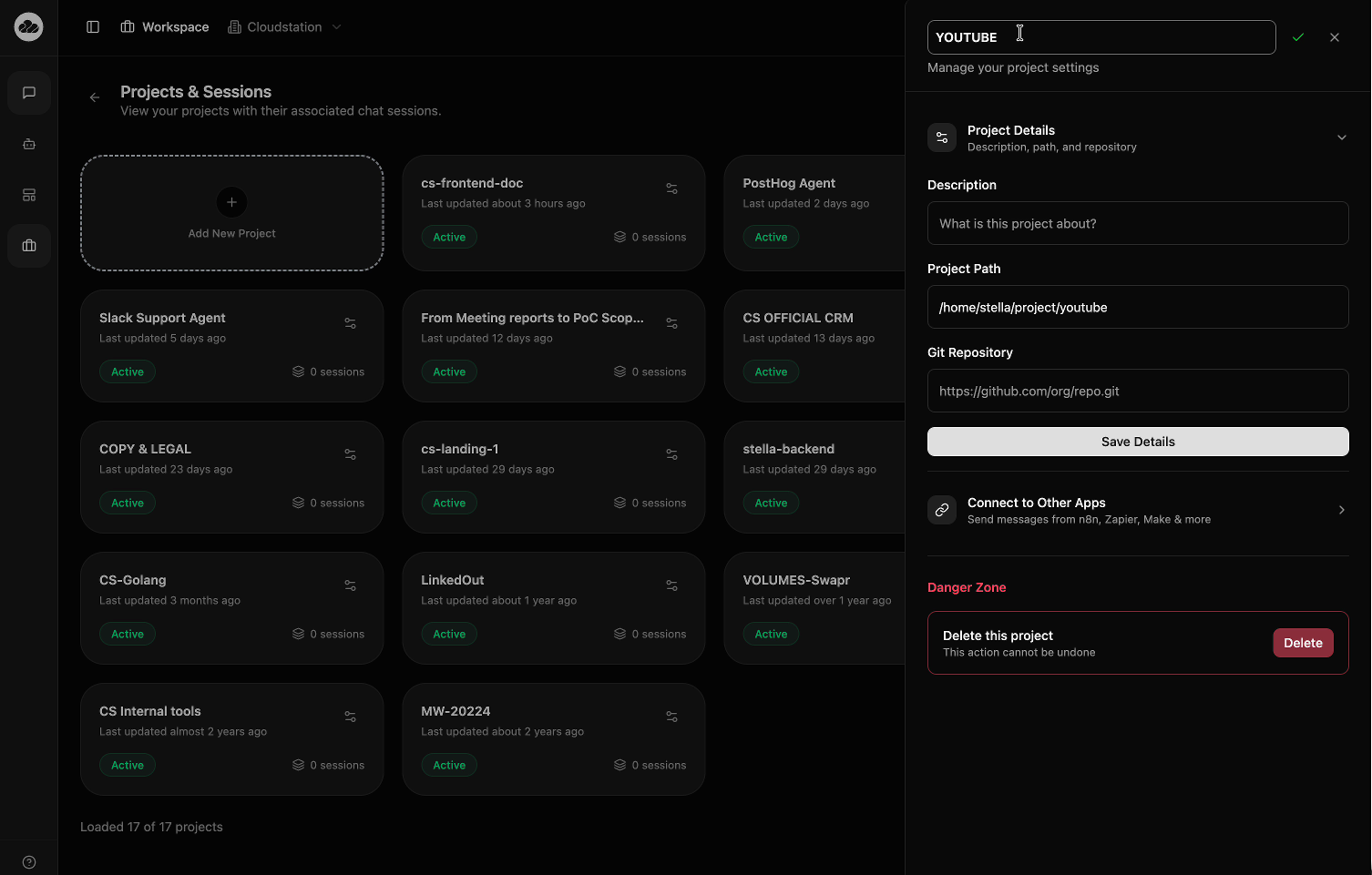Collapse the Project Details section chevron
The height and width of the screenshot is (875, 1372).
tap(1342, 137)
